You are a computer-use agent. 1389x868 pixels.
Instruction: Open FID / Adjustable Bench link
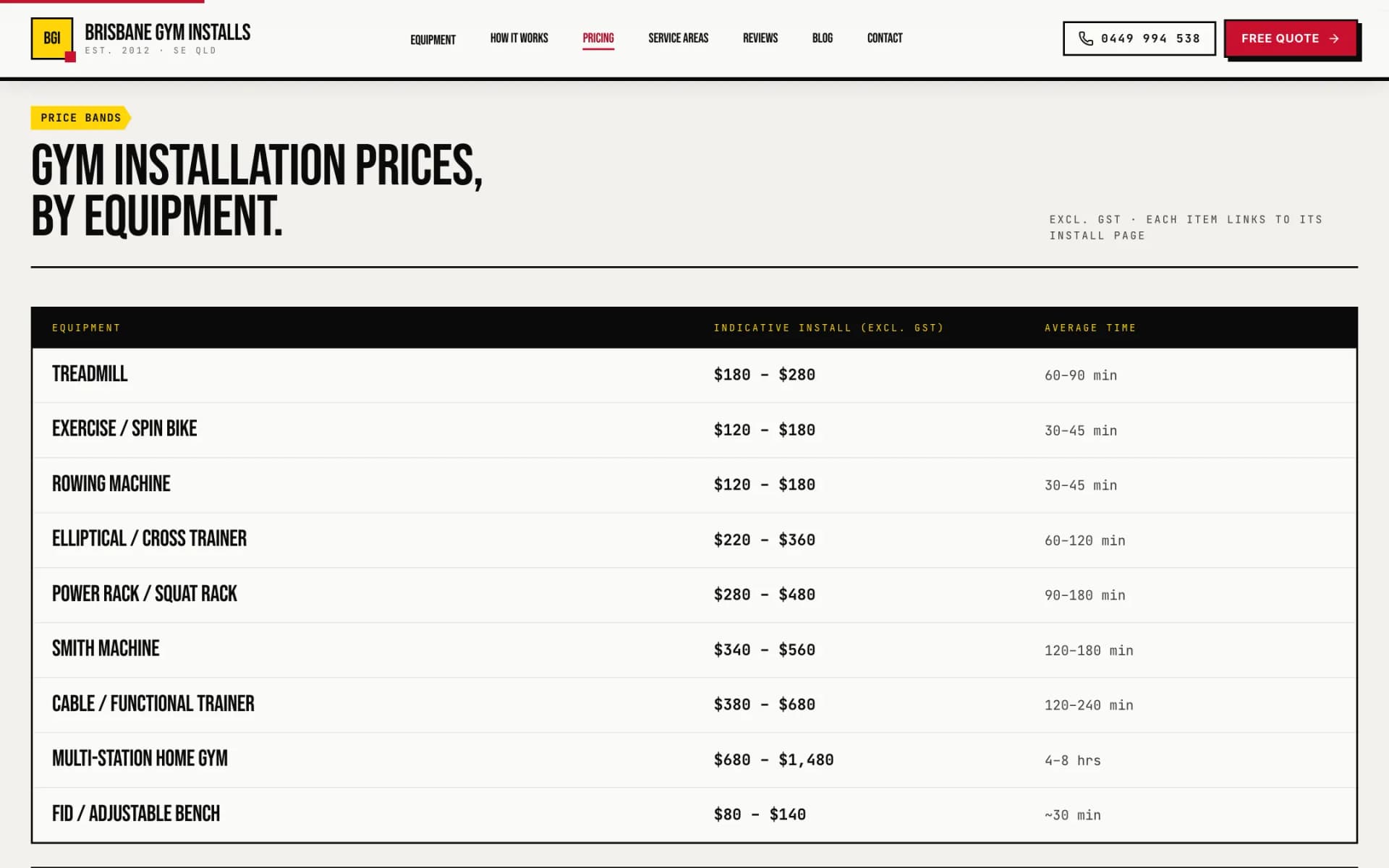(x=136, y=814)
